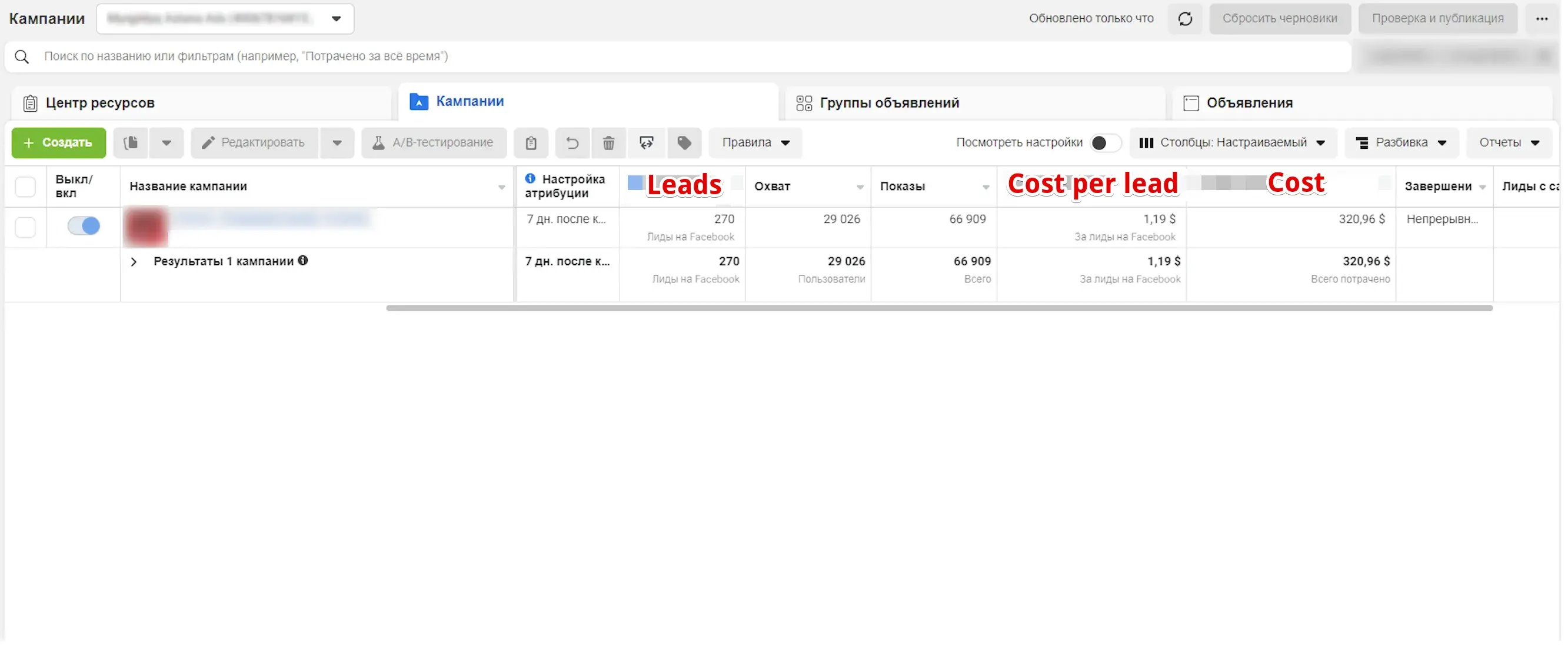Viewport: 1568px width, 652px height.
Task: Click the tag label icon
Action: point(684,142)
